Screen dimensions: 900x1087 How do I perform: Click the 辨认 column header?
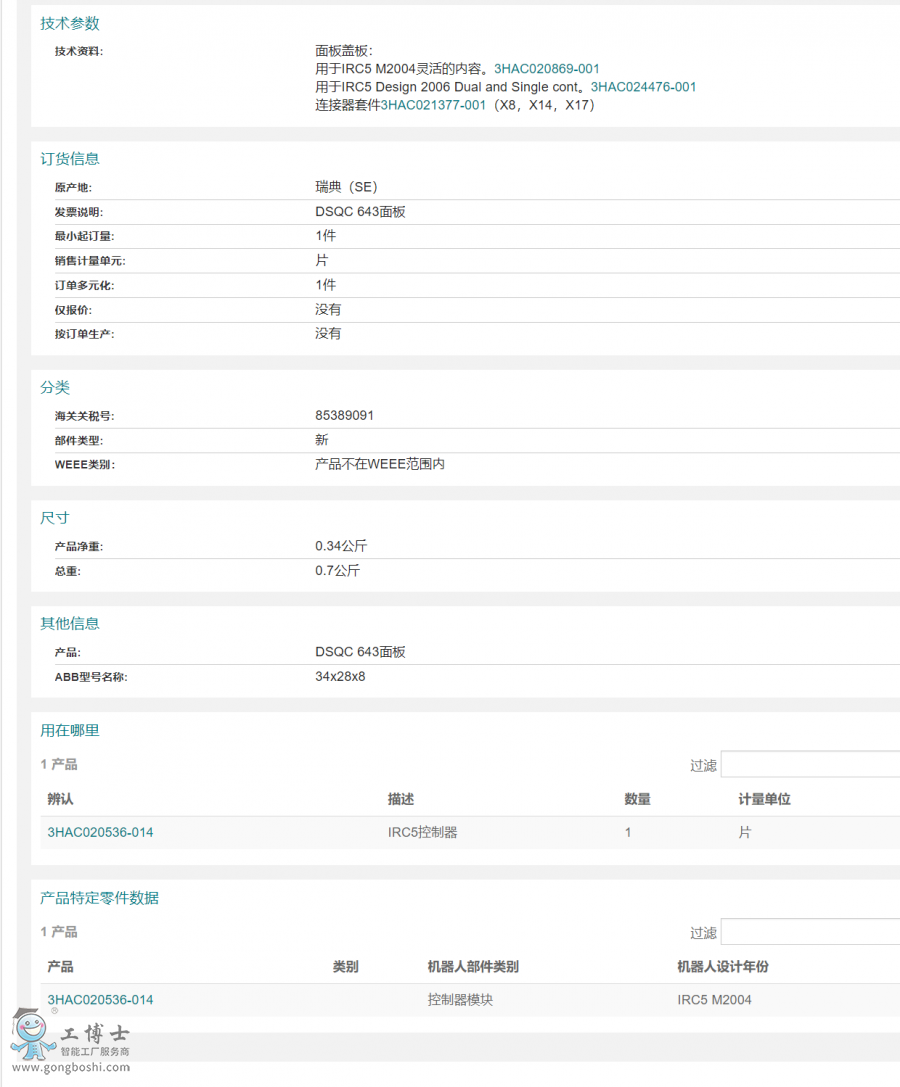pos(57,799)
